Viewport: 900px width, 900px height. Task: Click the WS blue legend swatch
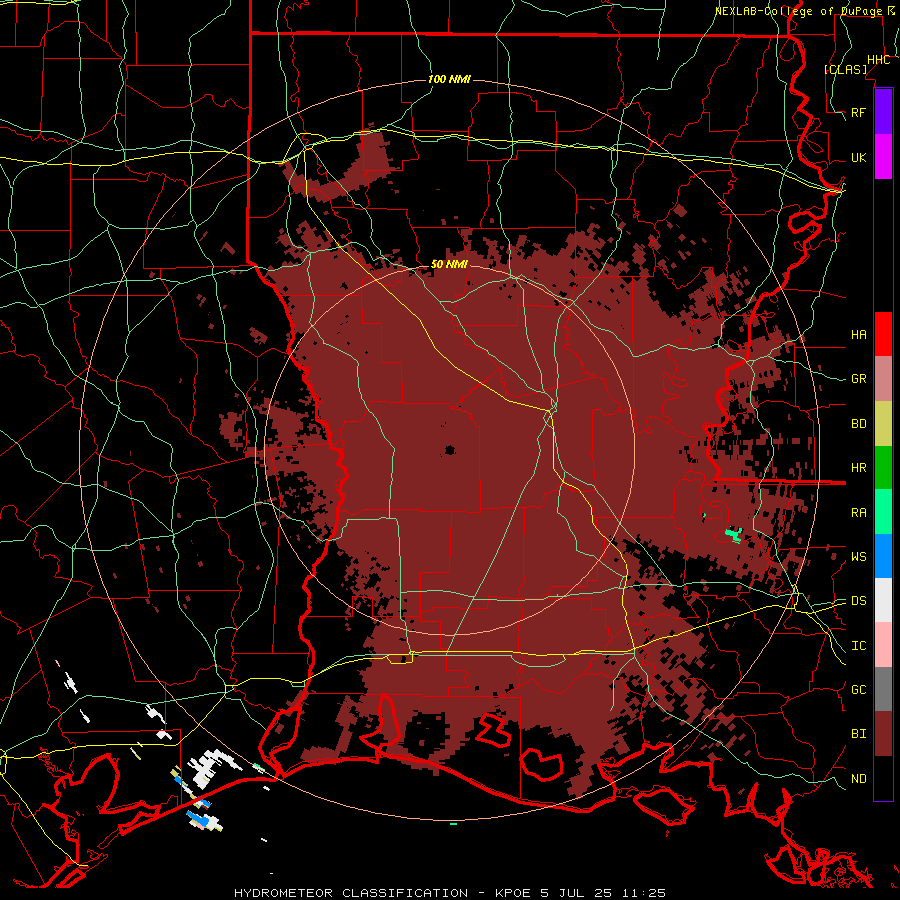883,556
